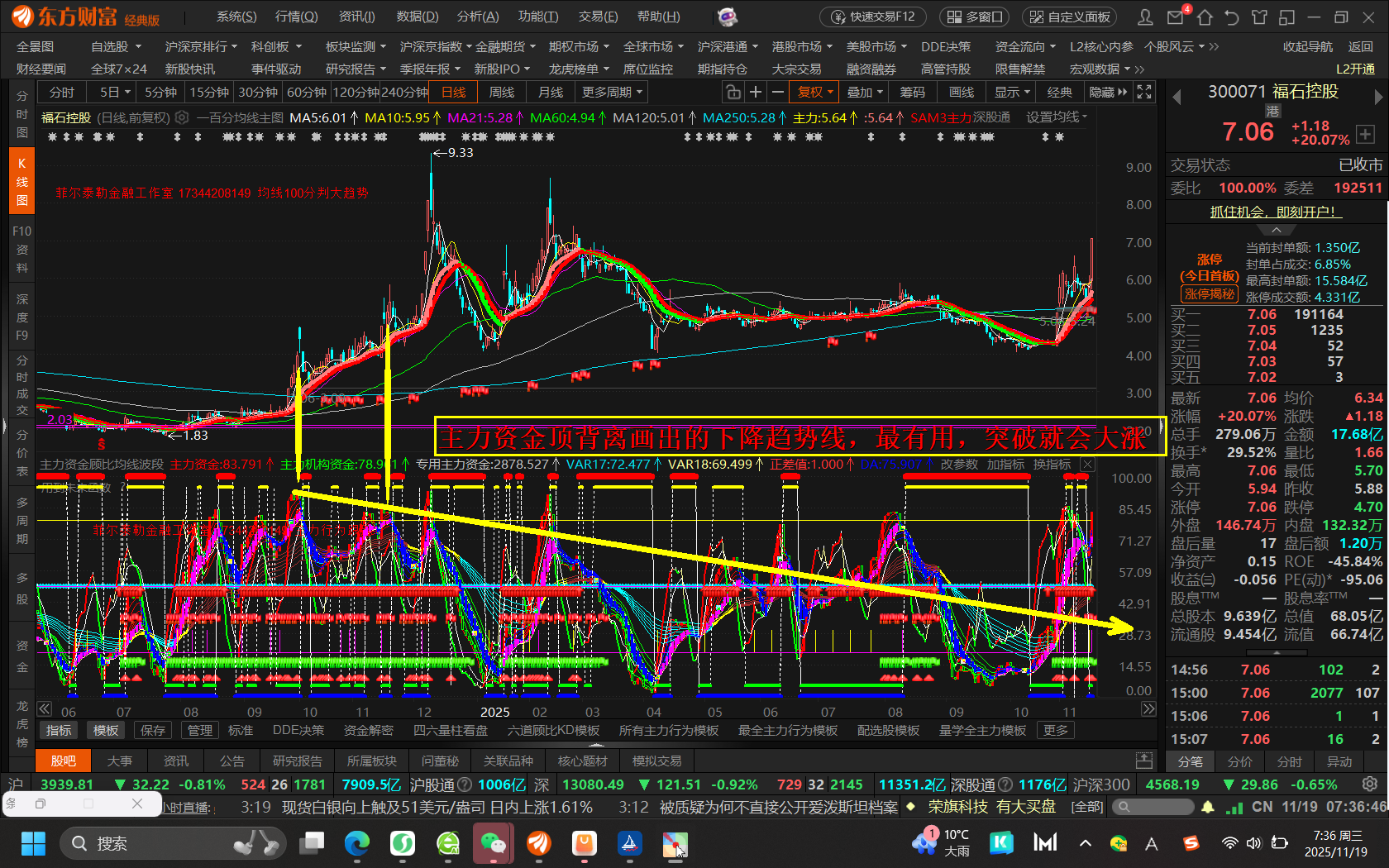Open the robot assistant icon in title bar
This screenshot has height=868, width=1389.
point(727,17)
